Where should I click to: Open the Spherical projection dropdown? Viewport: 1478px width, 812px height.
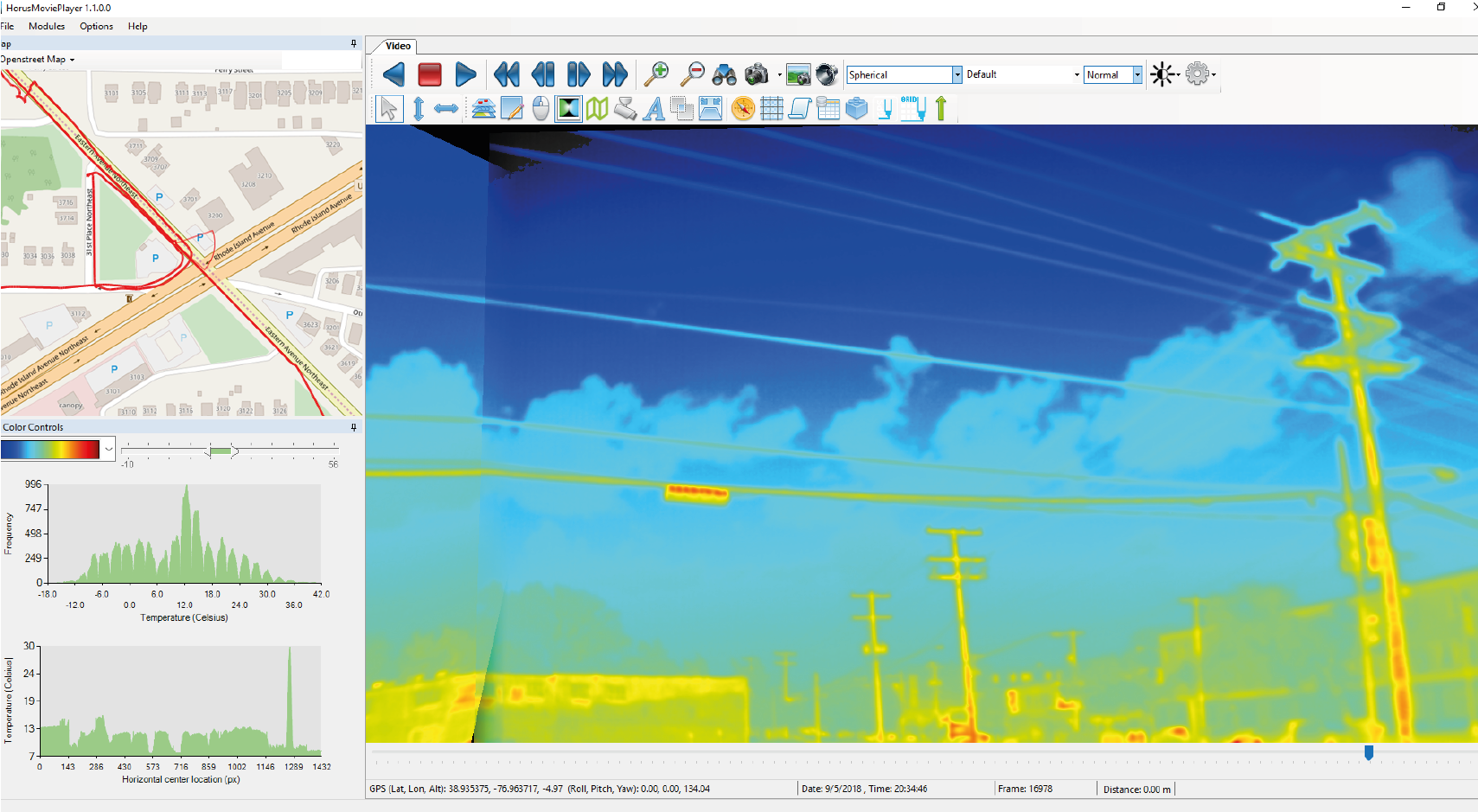(957, 74)
